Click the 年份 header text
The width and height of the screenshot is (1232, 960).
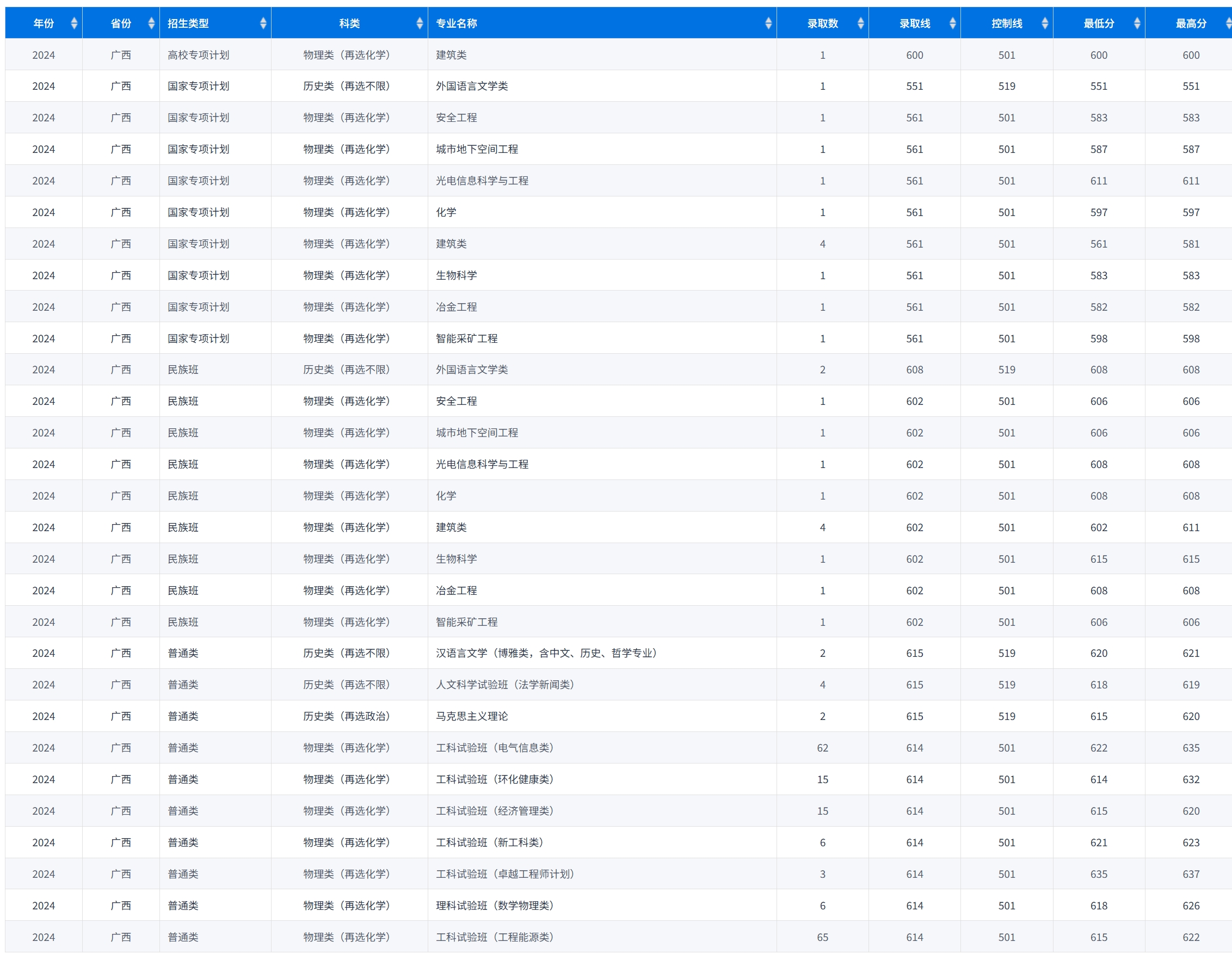[x=44, y=23]
